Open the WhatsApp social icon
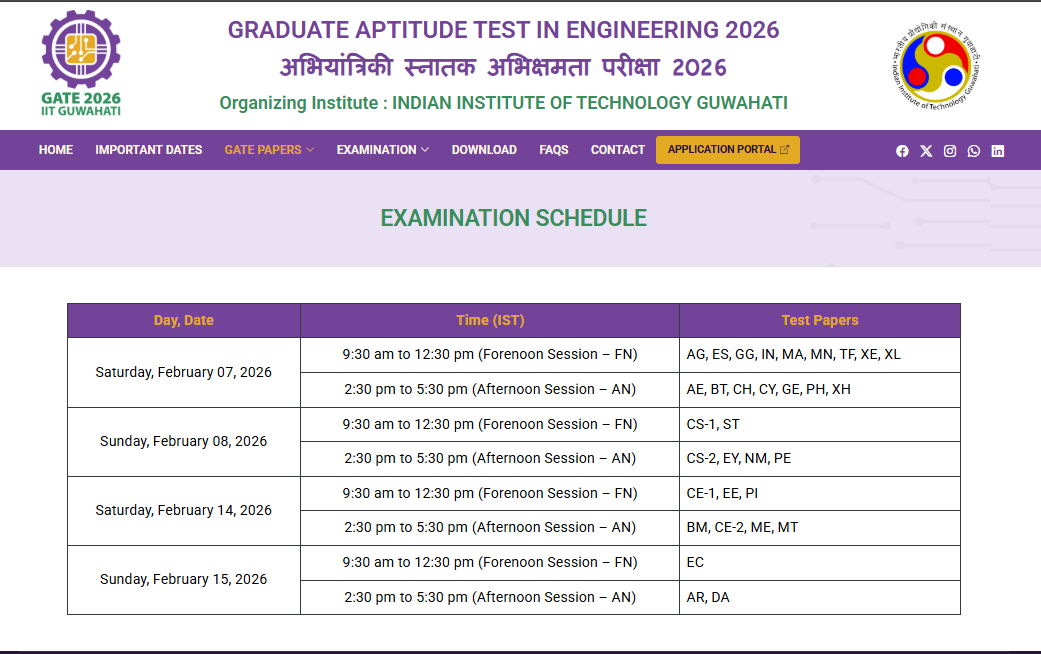This screenshot has width=1041, height=654. (974, 151)
